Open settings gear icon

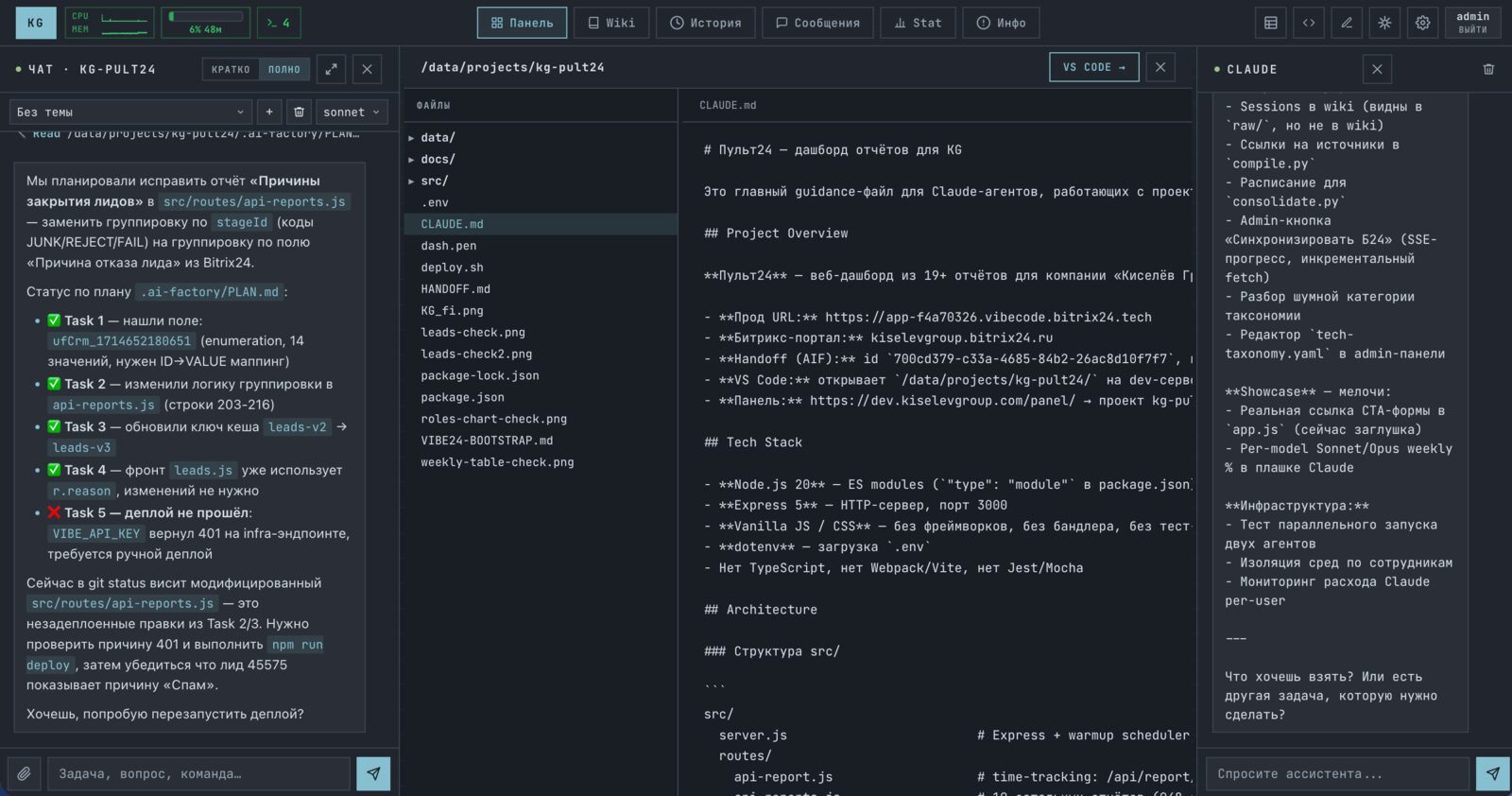point(1422,23)
